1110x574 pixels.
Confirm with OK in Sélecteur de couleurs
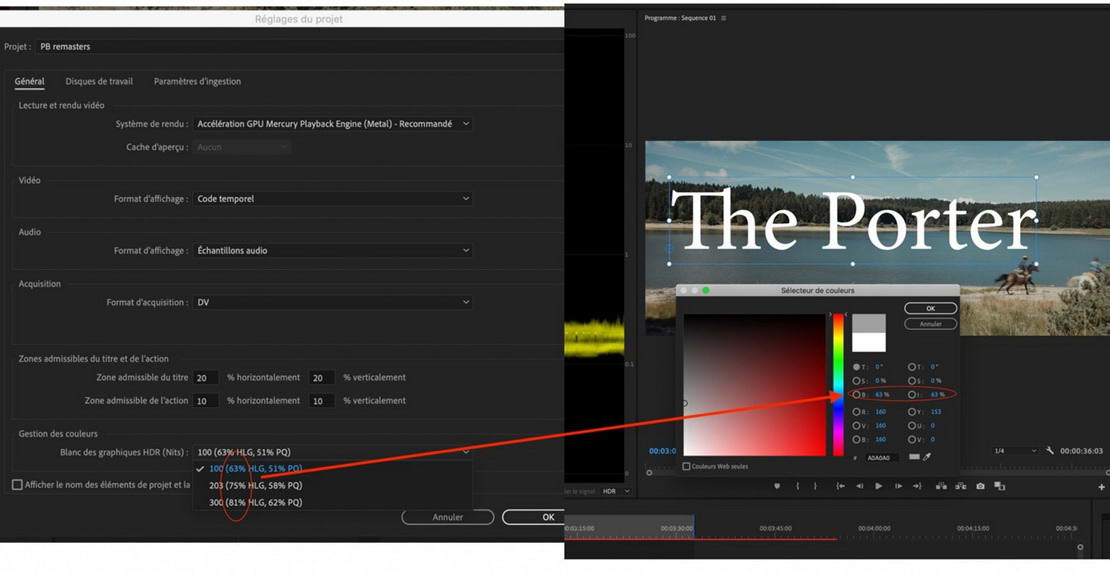point(930,309)
